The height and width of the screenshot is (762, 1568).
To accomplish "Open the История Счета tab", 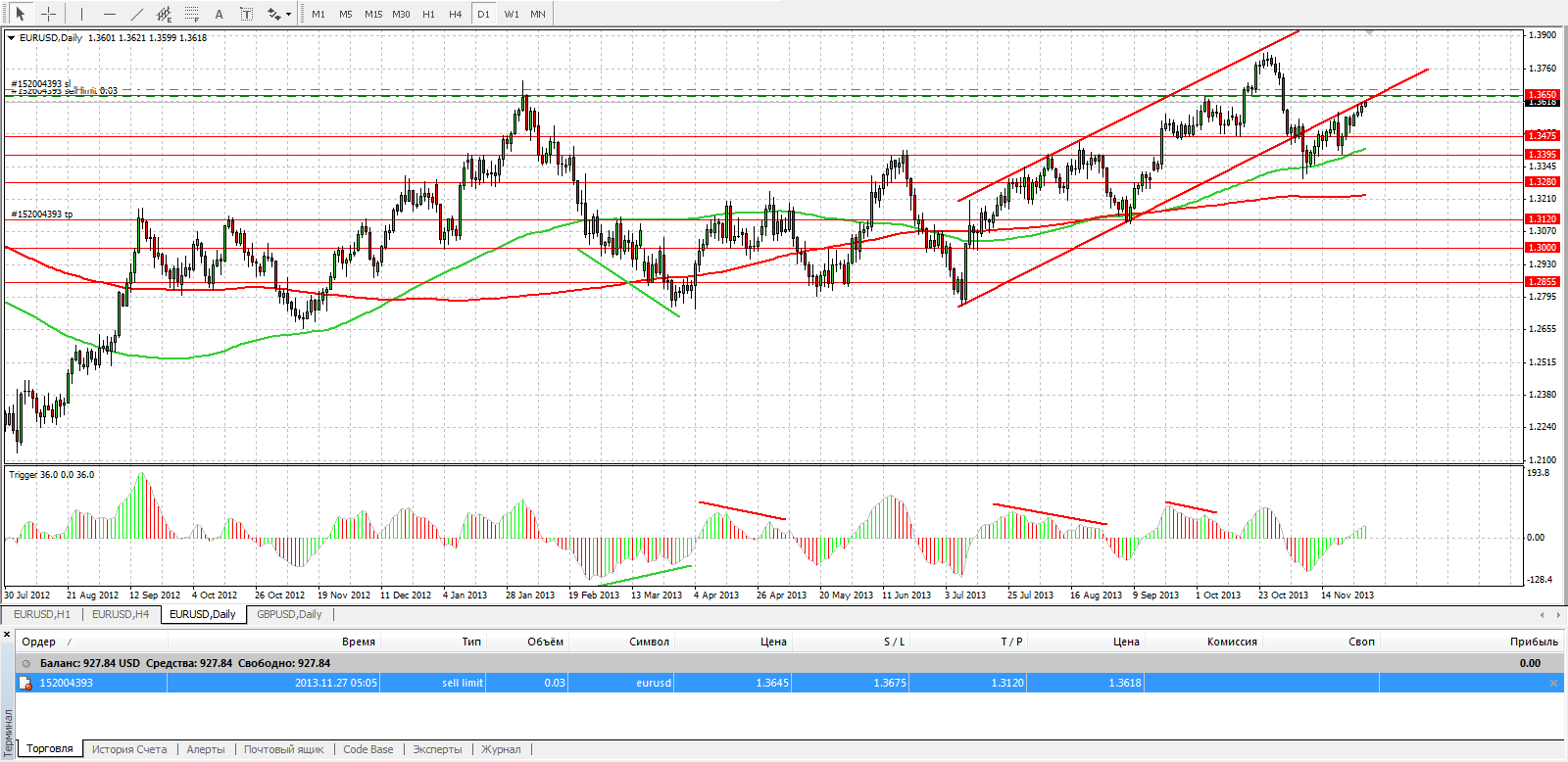I will pos(129,749).
